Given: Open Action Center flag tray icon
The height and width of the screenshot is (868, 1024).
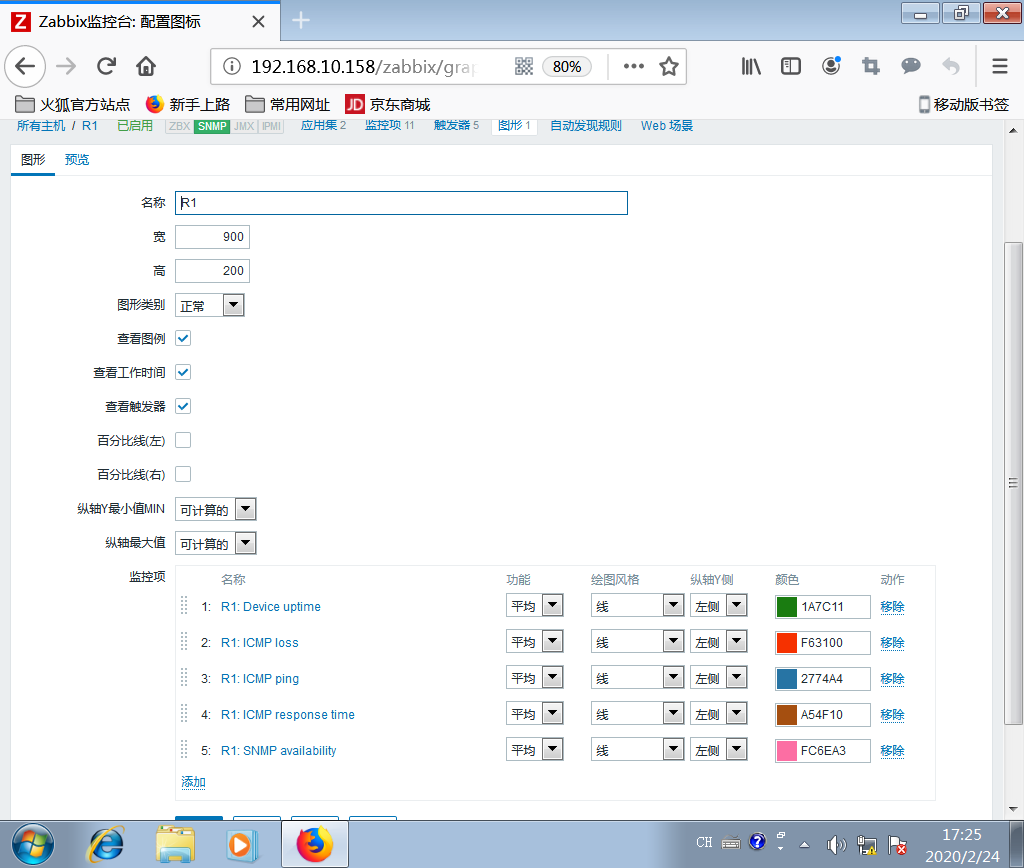Looking at the screenshot, I should coord(898,844).
